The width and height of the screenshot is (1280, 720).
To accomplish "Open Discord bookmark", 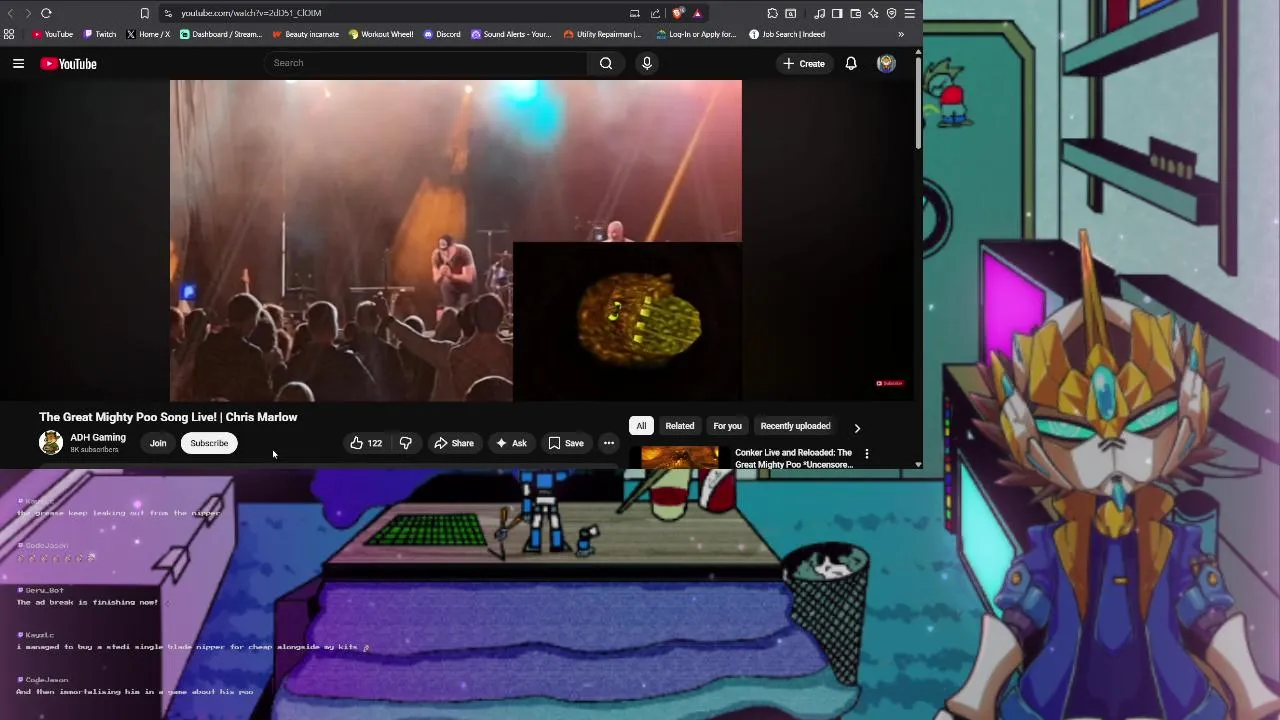I will [x=442, y=34].
